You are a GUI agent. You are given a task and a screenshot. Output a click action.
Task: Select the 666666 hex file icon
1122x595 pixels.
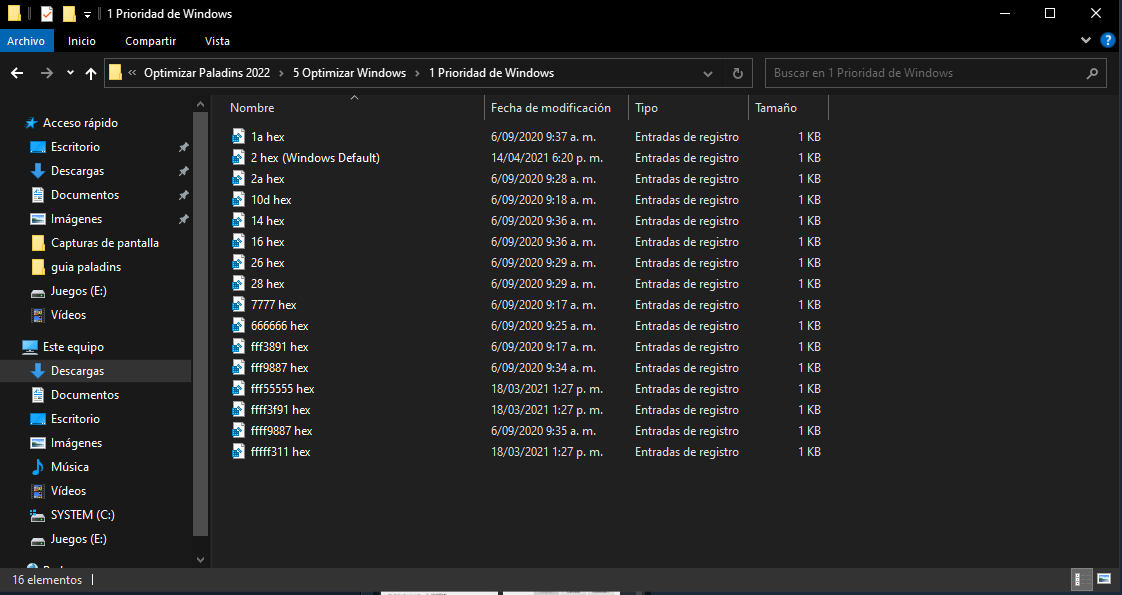point(238,325)
